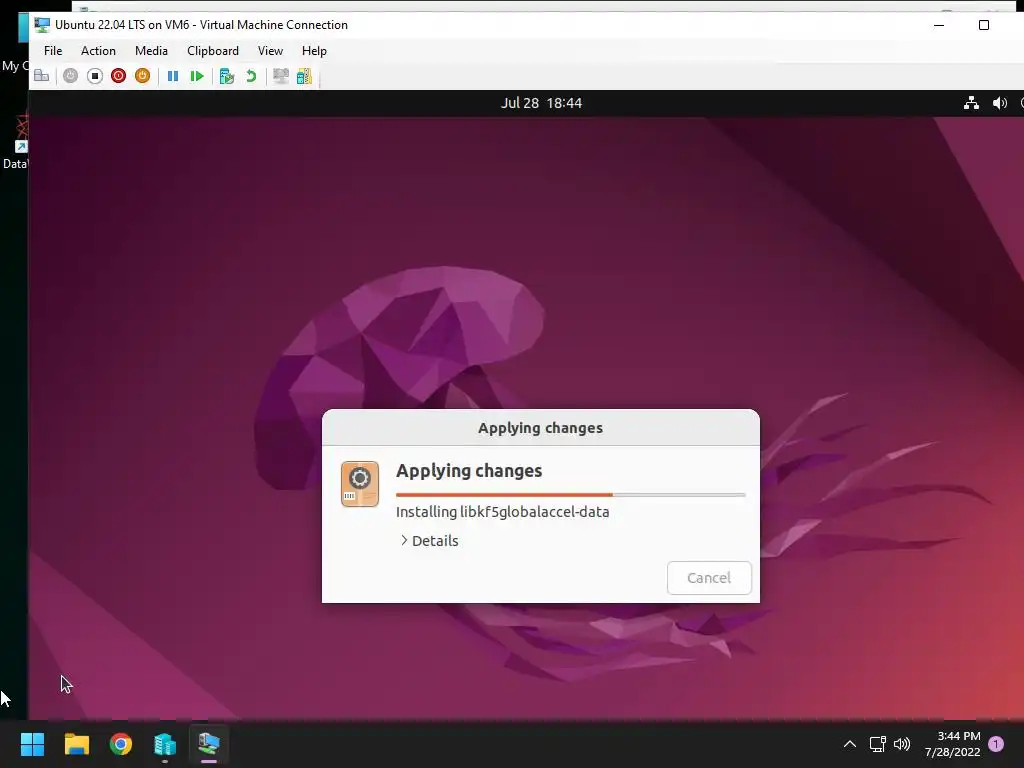
Task: Open the View menu
Action: pyautogui.click(x=270, y=51)
